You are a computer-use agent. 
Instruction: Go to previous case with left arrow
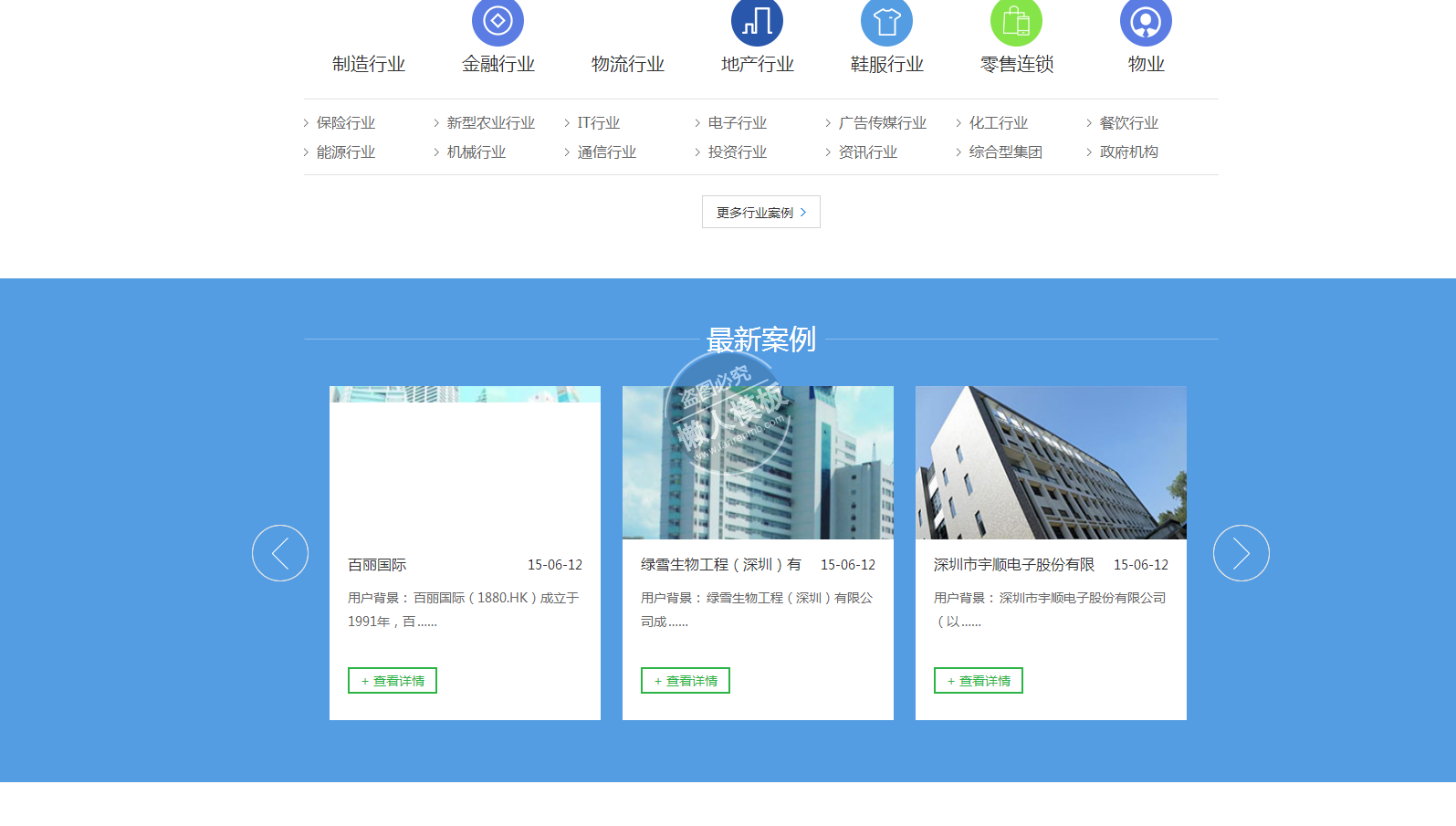point(280,553)
